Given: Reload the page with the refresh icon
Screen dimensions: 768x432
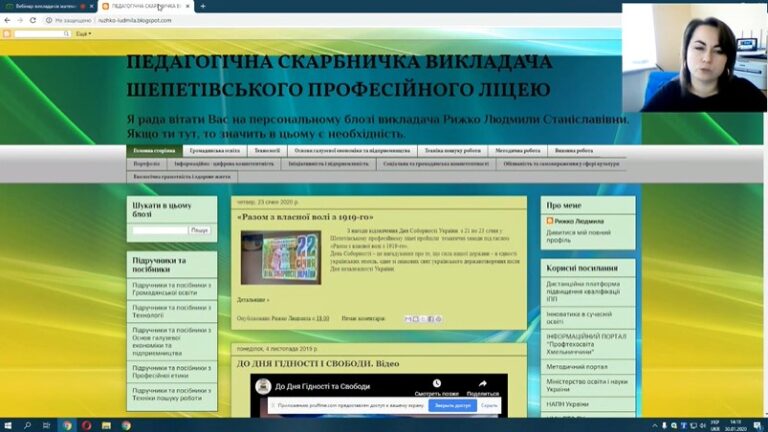Looking at the screenshot, I should pos(34,20).
